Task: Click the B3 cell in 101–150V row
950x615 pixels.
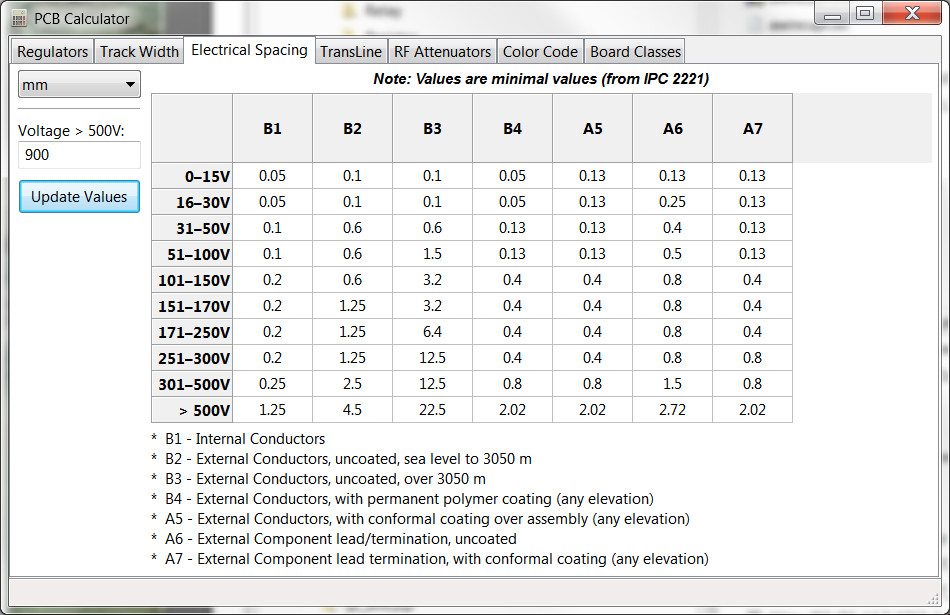Action: coord(432,280)
